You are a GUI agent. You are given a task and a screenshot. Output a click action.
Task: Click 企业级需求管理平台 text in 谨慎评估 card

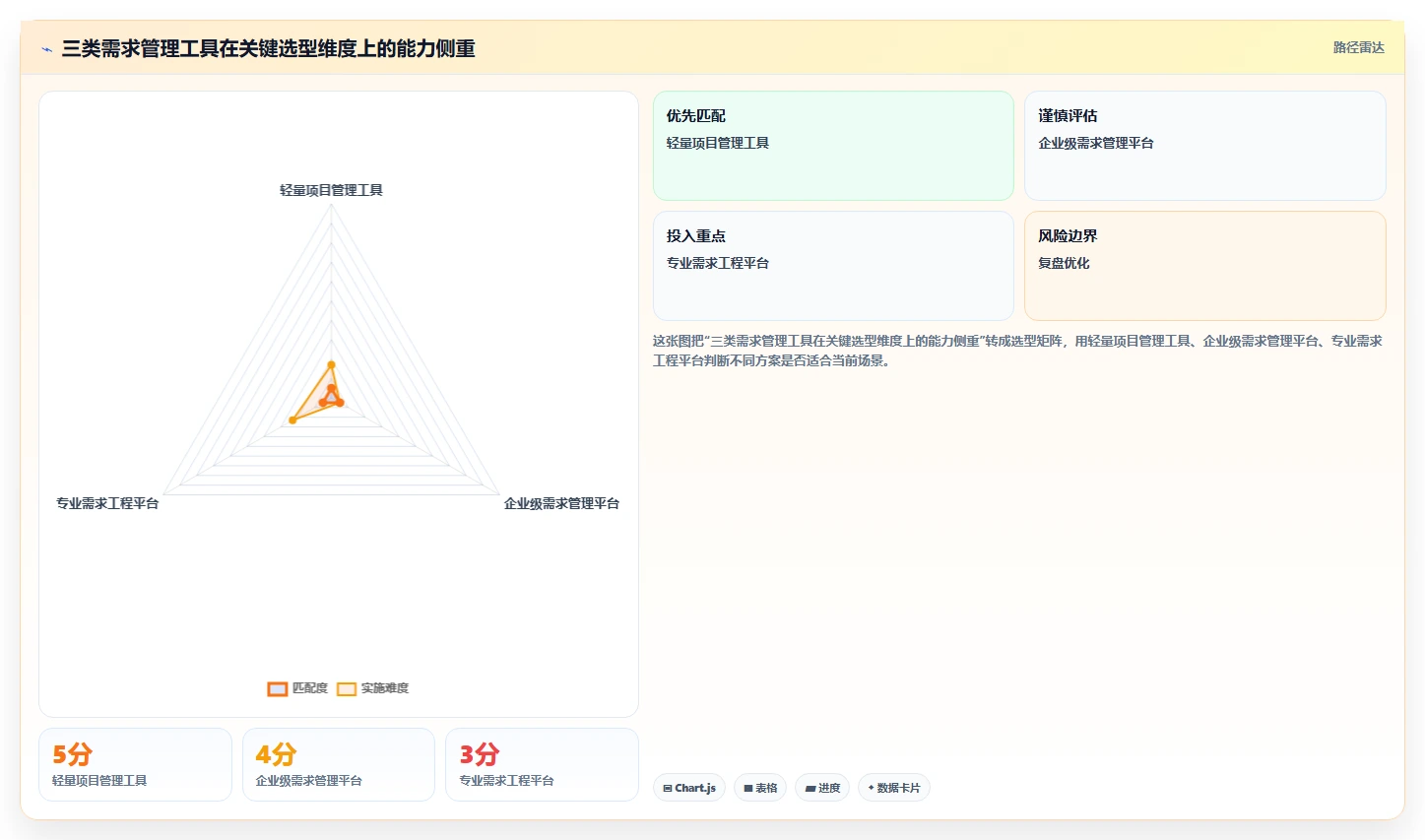[1096, 143]
